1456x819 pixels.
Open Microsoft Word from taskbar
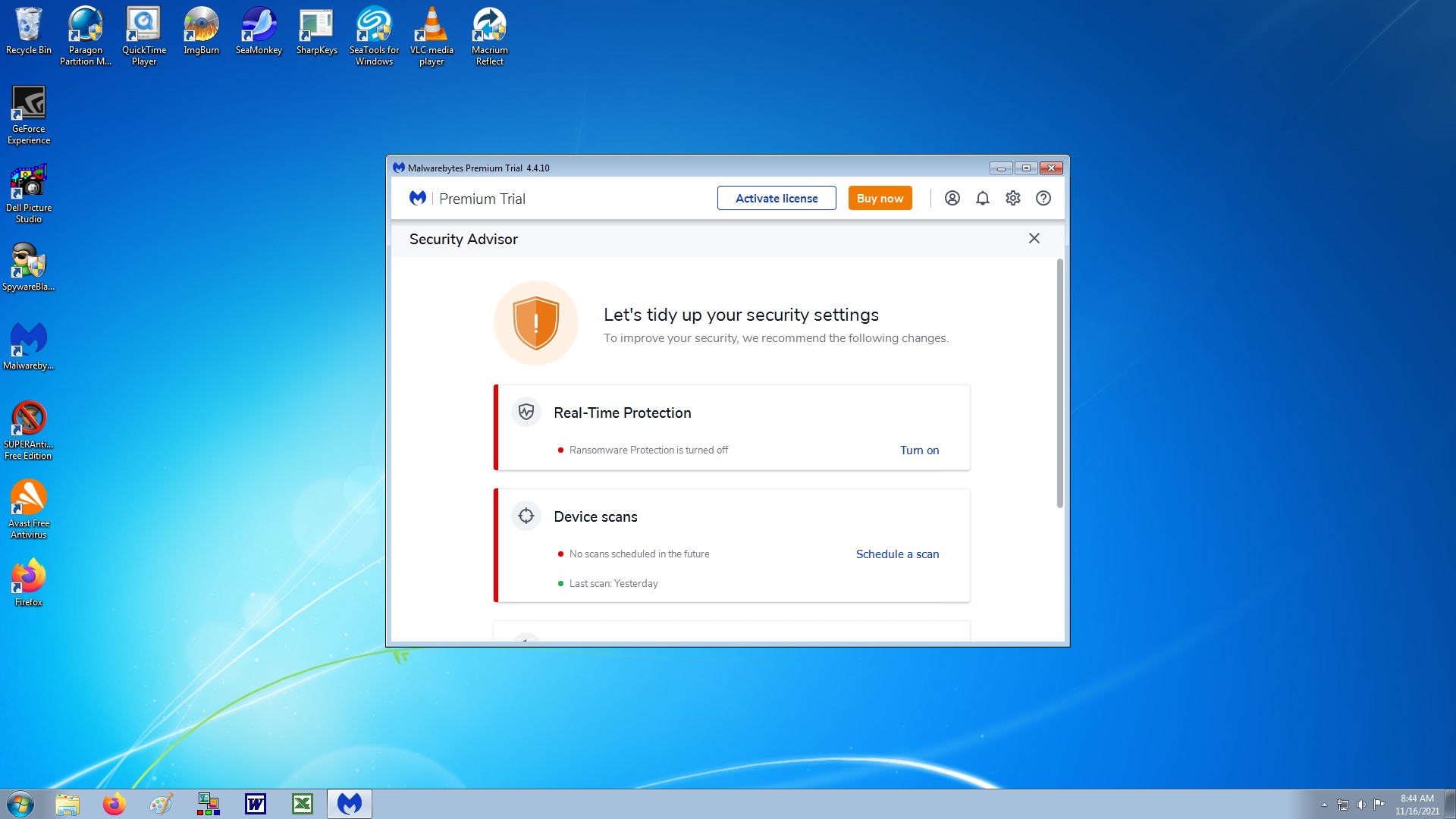tap(256, 804)
